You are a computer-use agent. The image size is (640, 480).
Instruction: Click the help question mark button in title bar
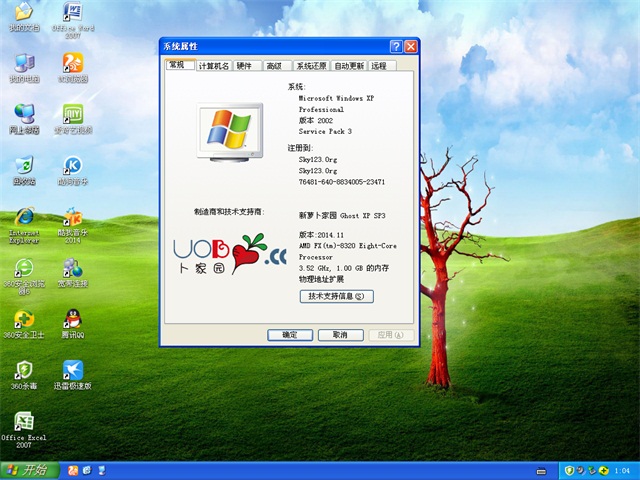396,47
